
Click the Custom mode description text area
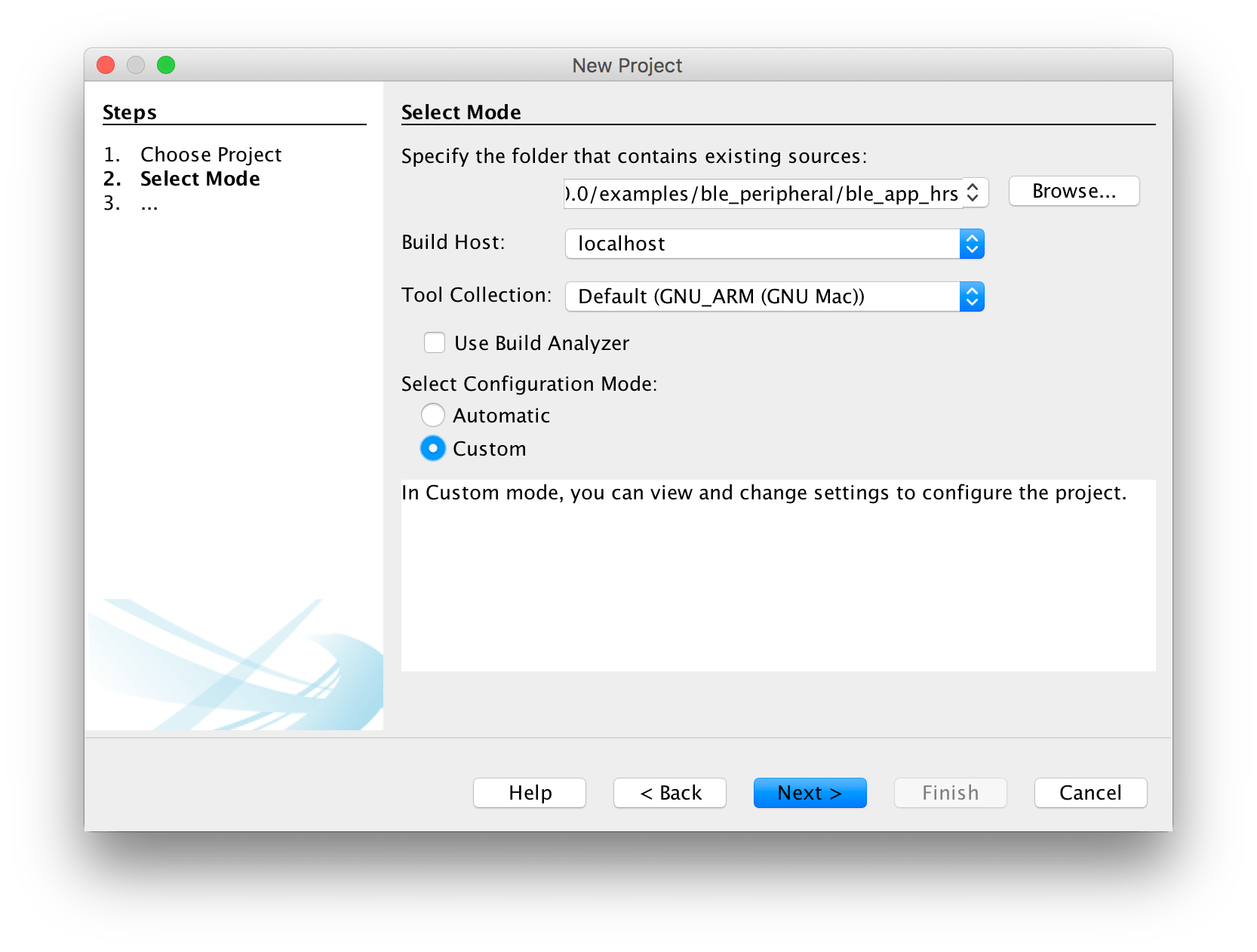point(778,575)
